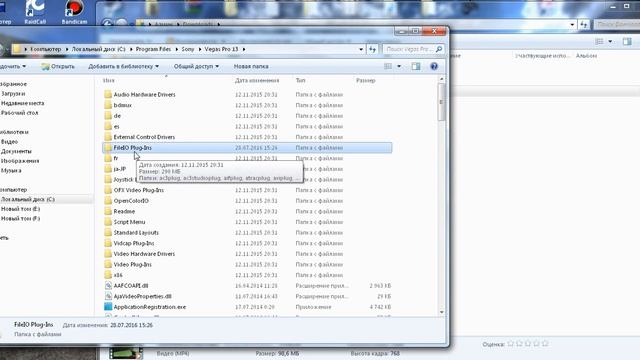Go to Sony in the breadcrumb
The height and width of the screenshot is (360, 640).
tap(188, 49)
